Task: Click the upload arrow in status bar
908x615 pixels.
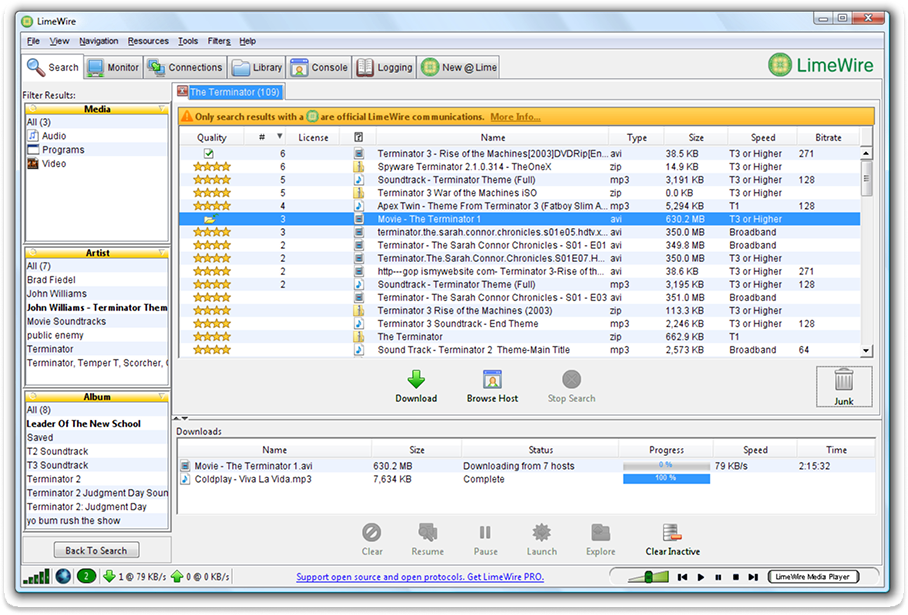Action: click(177, 577)
